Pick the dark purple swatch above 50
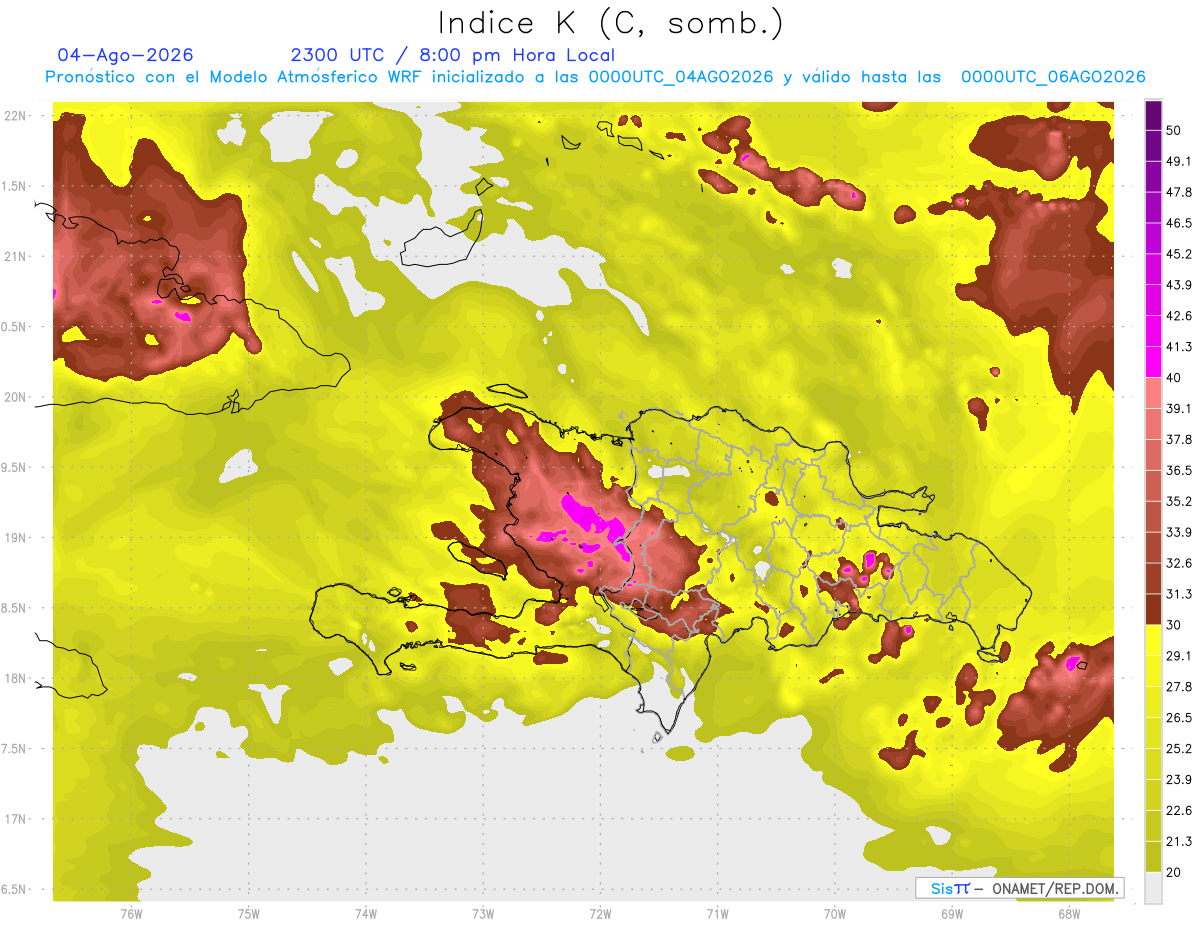 click(1153, 116)
